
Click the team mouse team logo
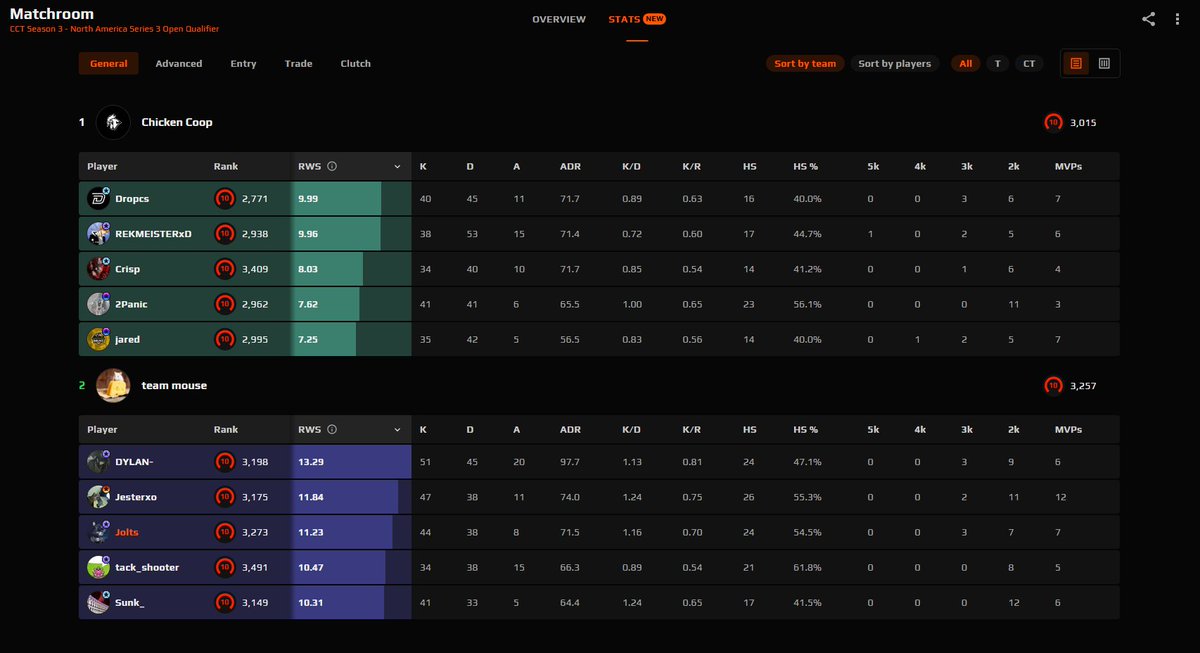click(x=113, y=385)
